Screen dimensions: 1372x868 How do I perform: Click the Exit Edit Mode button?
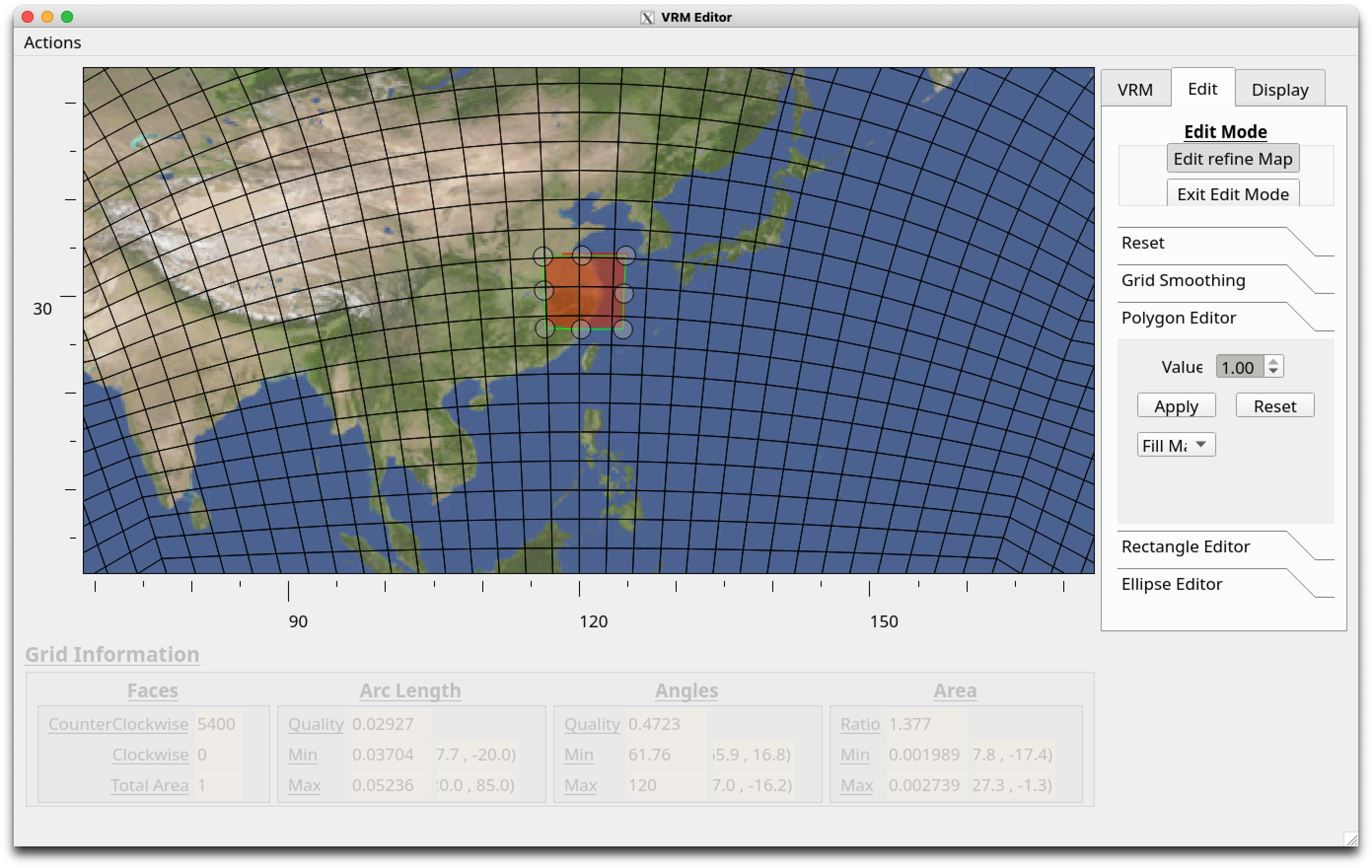click(1232, 194)
